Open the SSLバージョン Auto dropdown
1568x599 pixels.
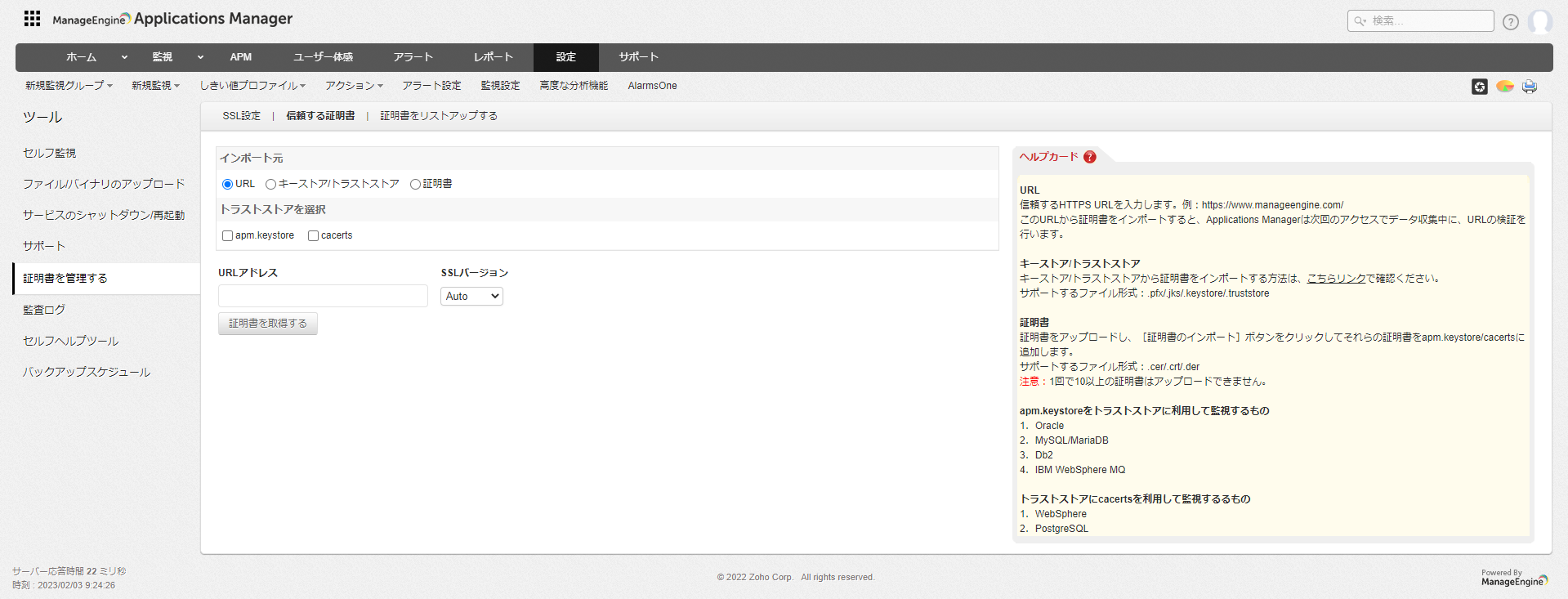point(471,297)
